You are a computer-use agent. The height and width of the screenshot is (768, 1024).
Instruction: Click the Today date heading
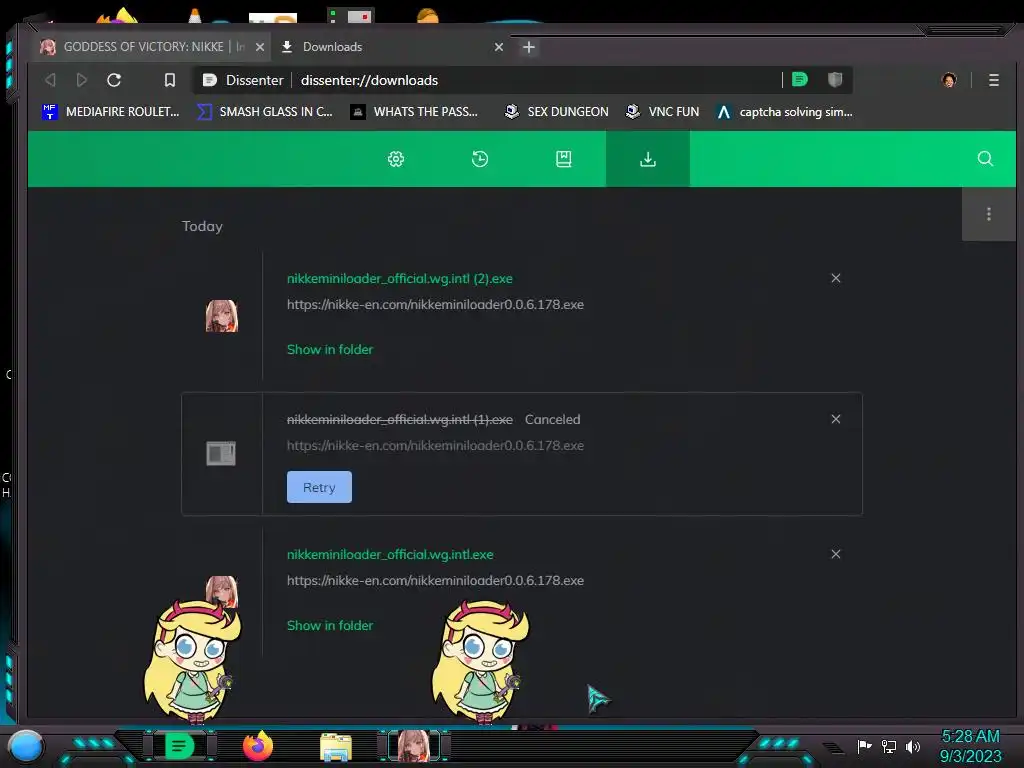point(202,226)
